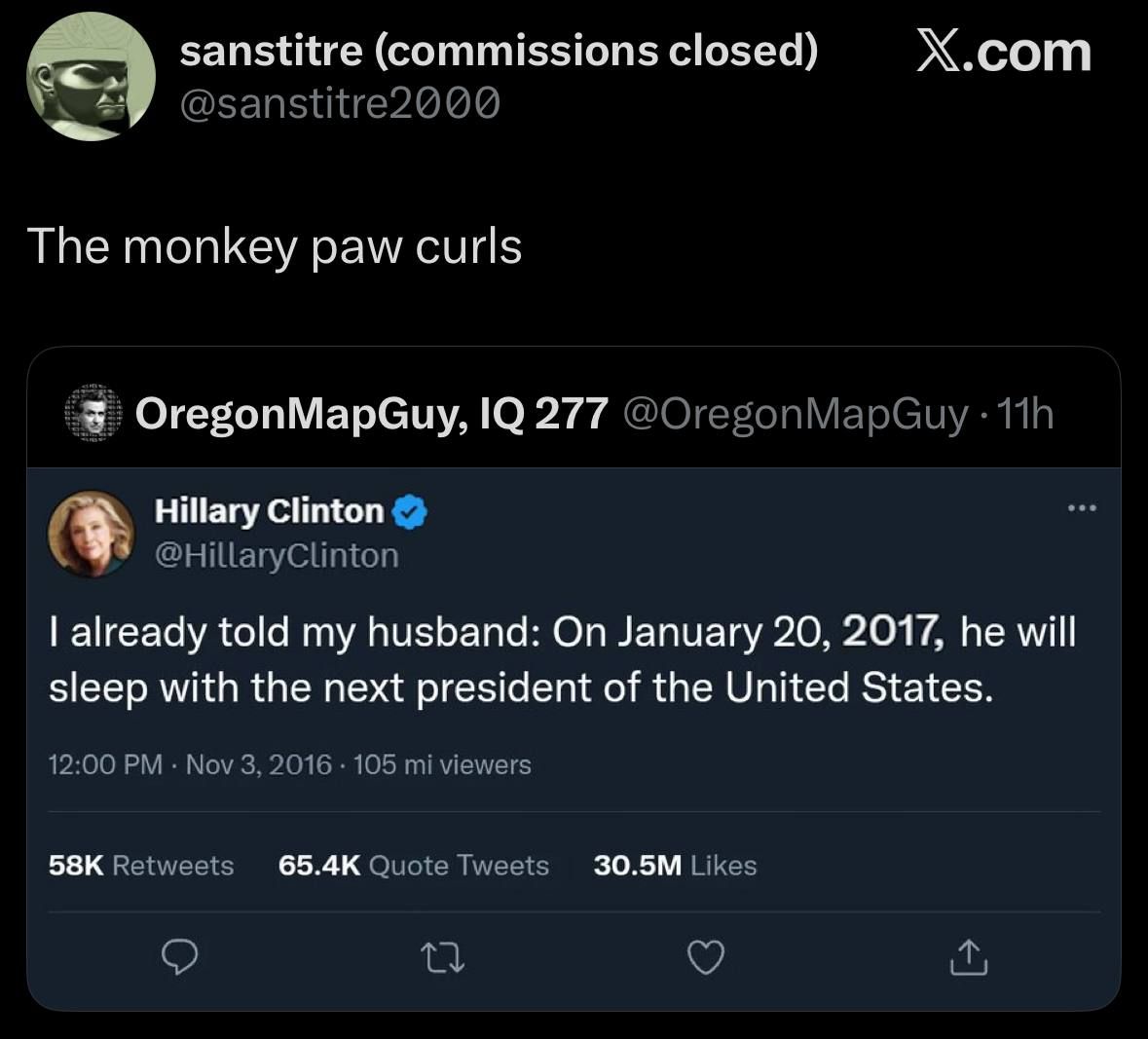Viewport: 1148px width, 1039px height.
Task: Click the reply speech bubble icon
Action: click(x=178, y=960)
